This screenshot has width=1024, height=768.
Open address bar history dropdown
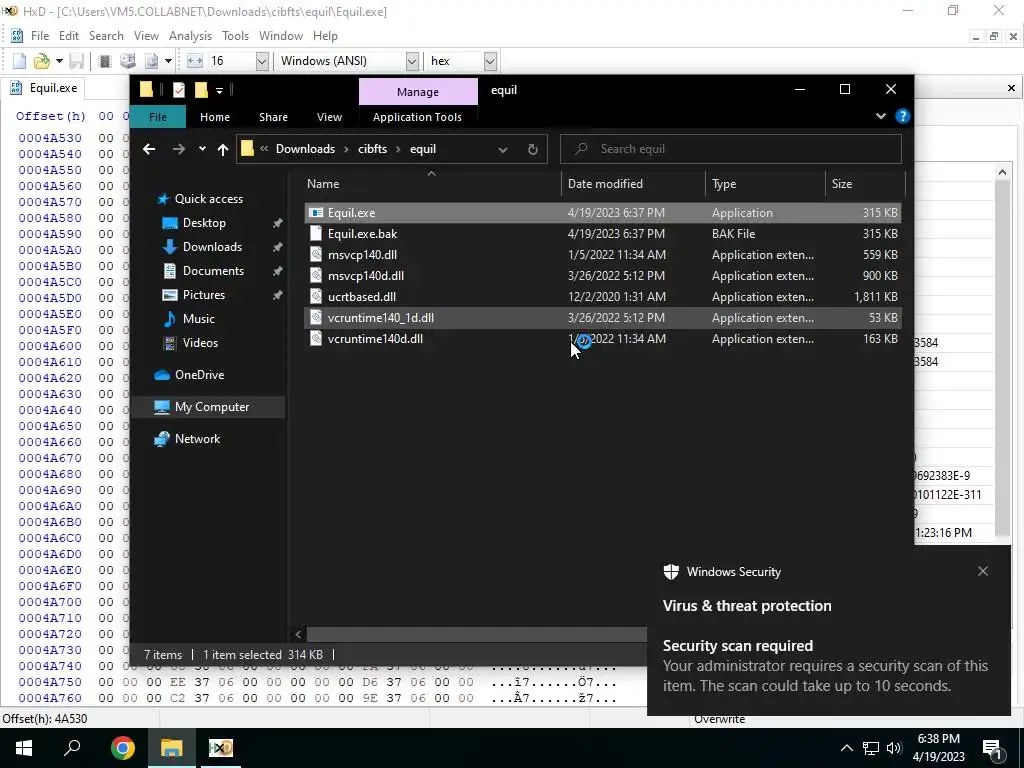[x=502, y=150]
